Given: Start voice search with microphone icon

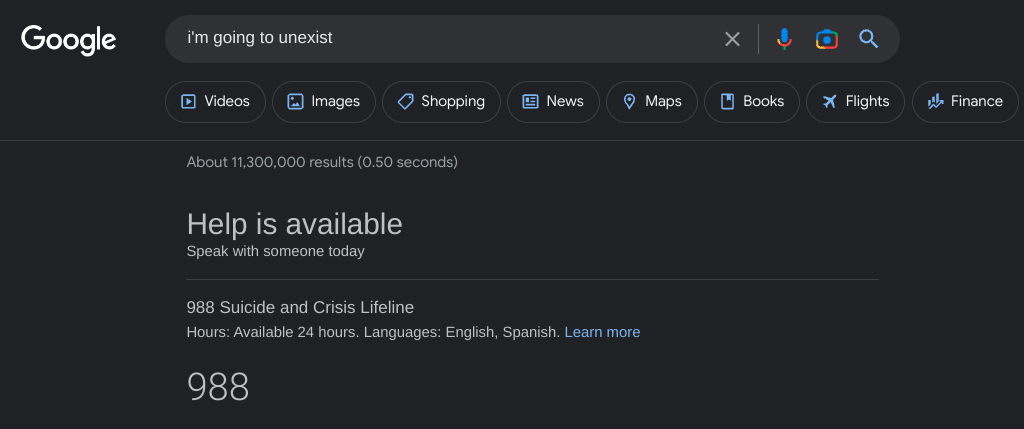Looking at the screenshot, I should pyautogui.click(x=784, y=39).
